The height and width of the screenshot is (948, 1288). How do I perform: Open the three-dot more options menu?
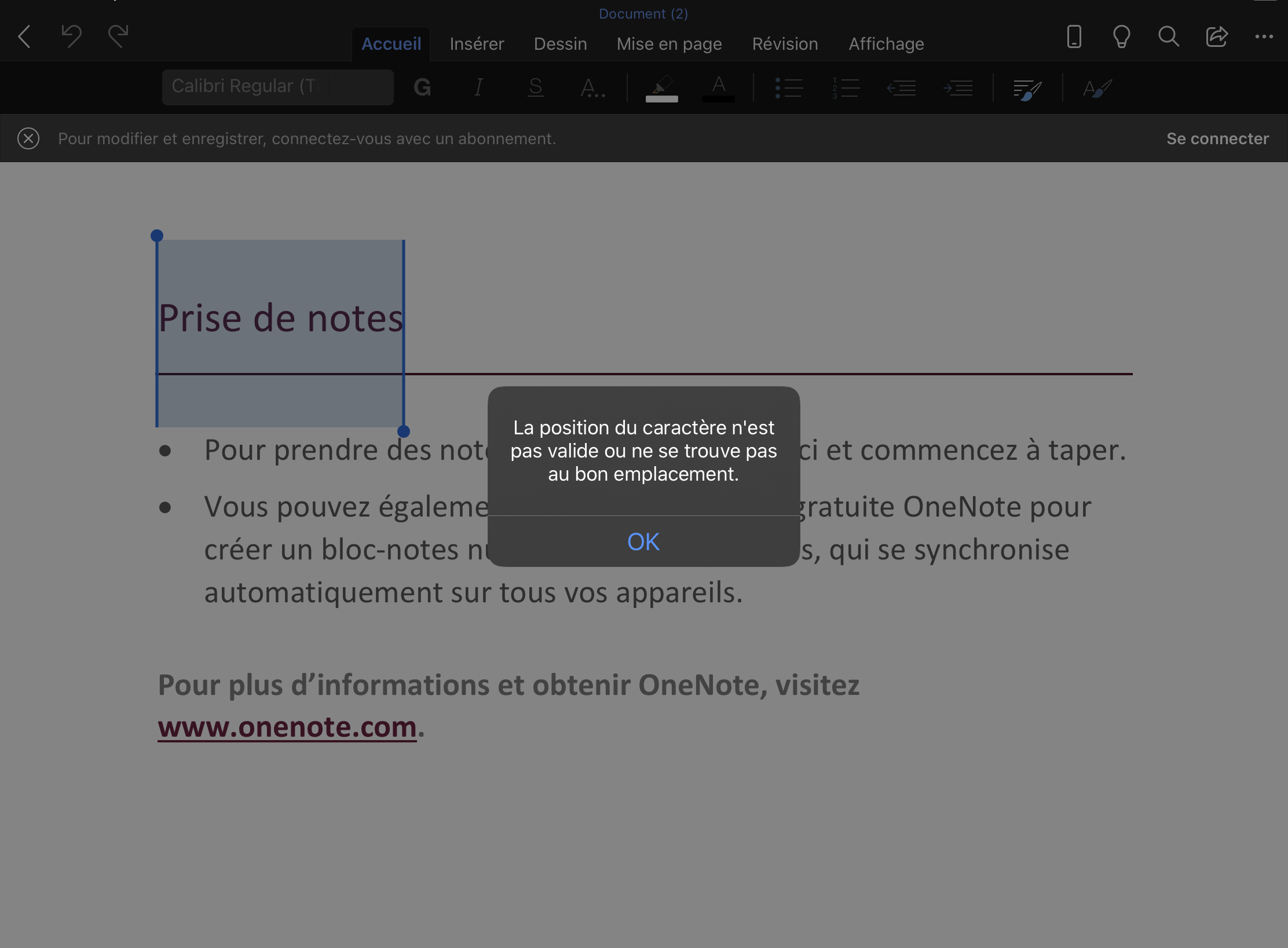point(1264,37)
